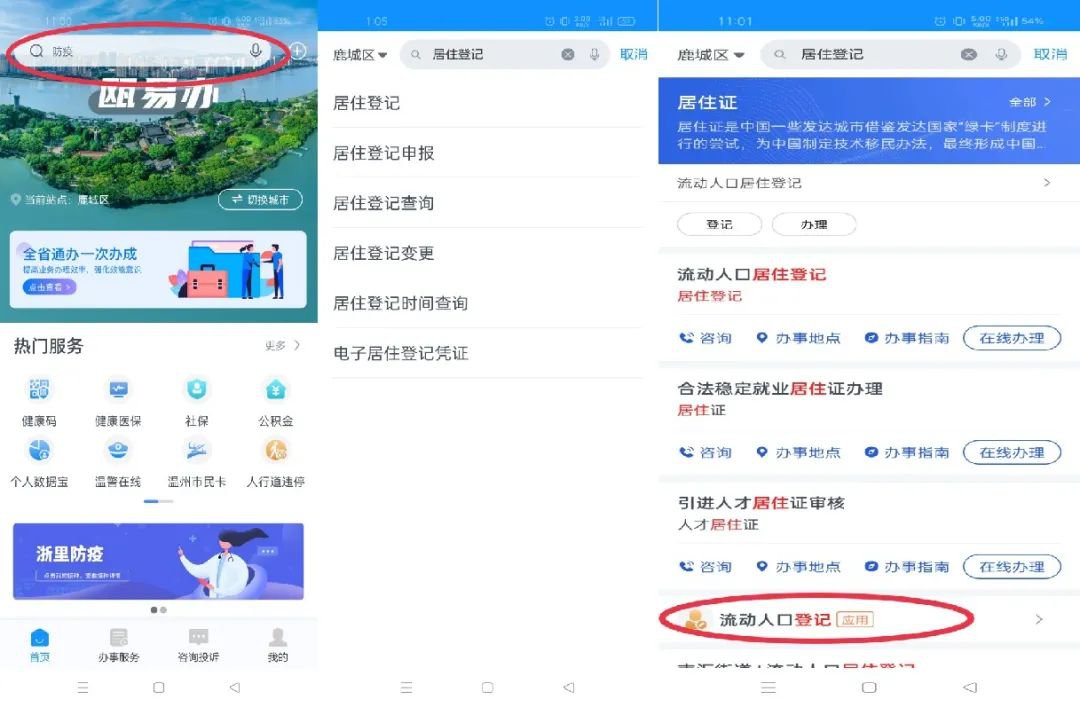Open 健康码 health code service
Viewport: 1080px width, 707px height.
point(39,402)
